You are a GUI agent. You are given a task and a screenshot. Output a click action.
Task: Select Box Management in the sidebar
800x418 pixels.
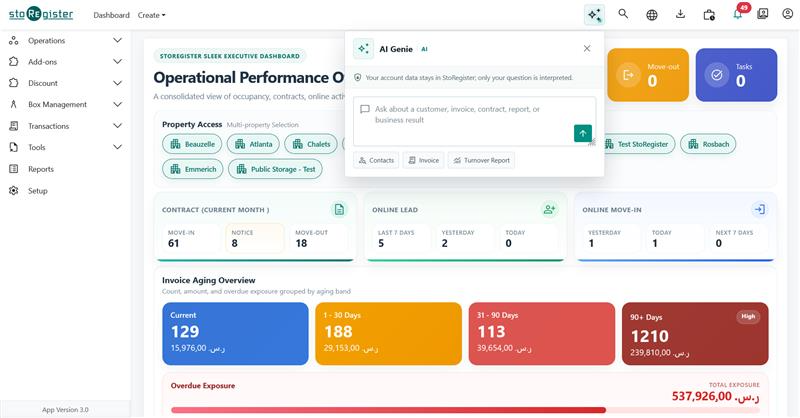[x=57, y=104]
